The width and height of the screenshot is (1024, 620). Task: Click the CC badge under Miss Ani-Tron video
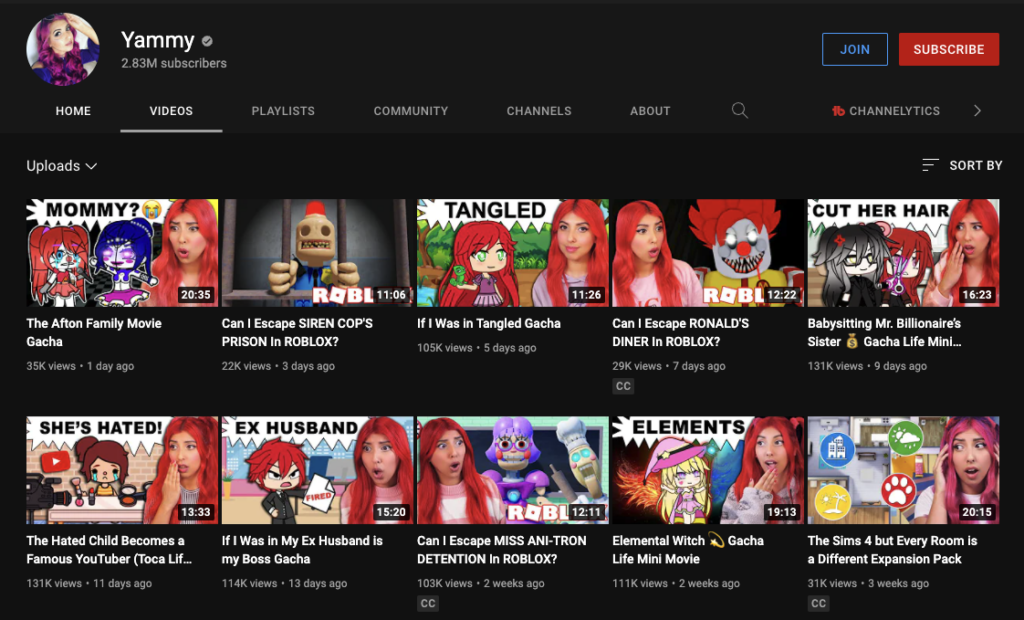click(x=428, y=603)
